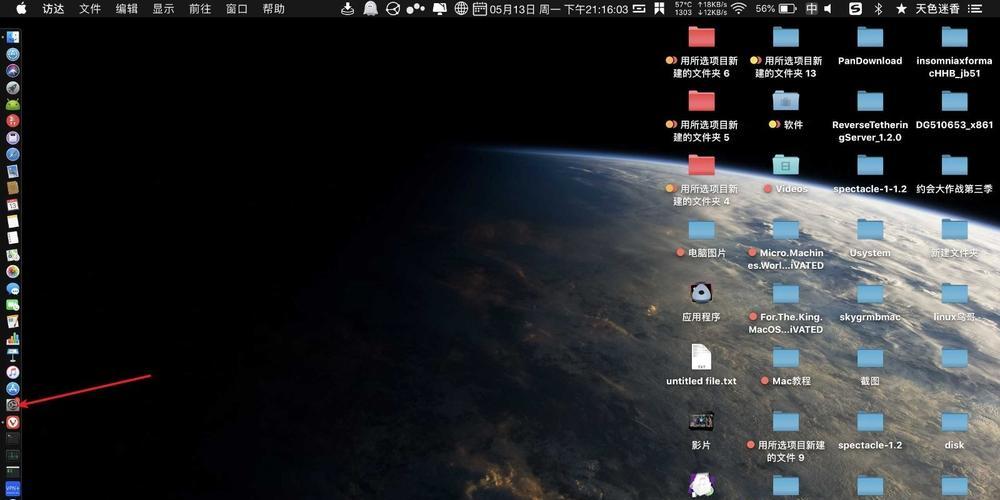Open Vivaldi red V icon in Dock
The image size is (1000, 500).
coord(13,422)
